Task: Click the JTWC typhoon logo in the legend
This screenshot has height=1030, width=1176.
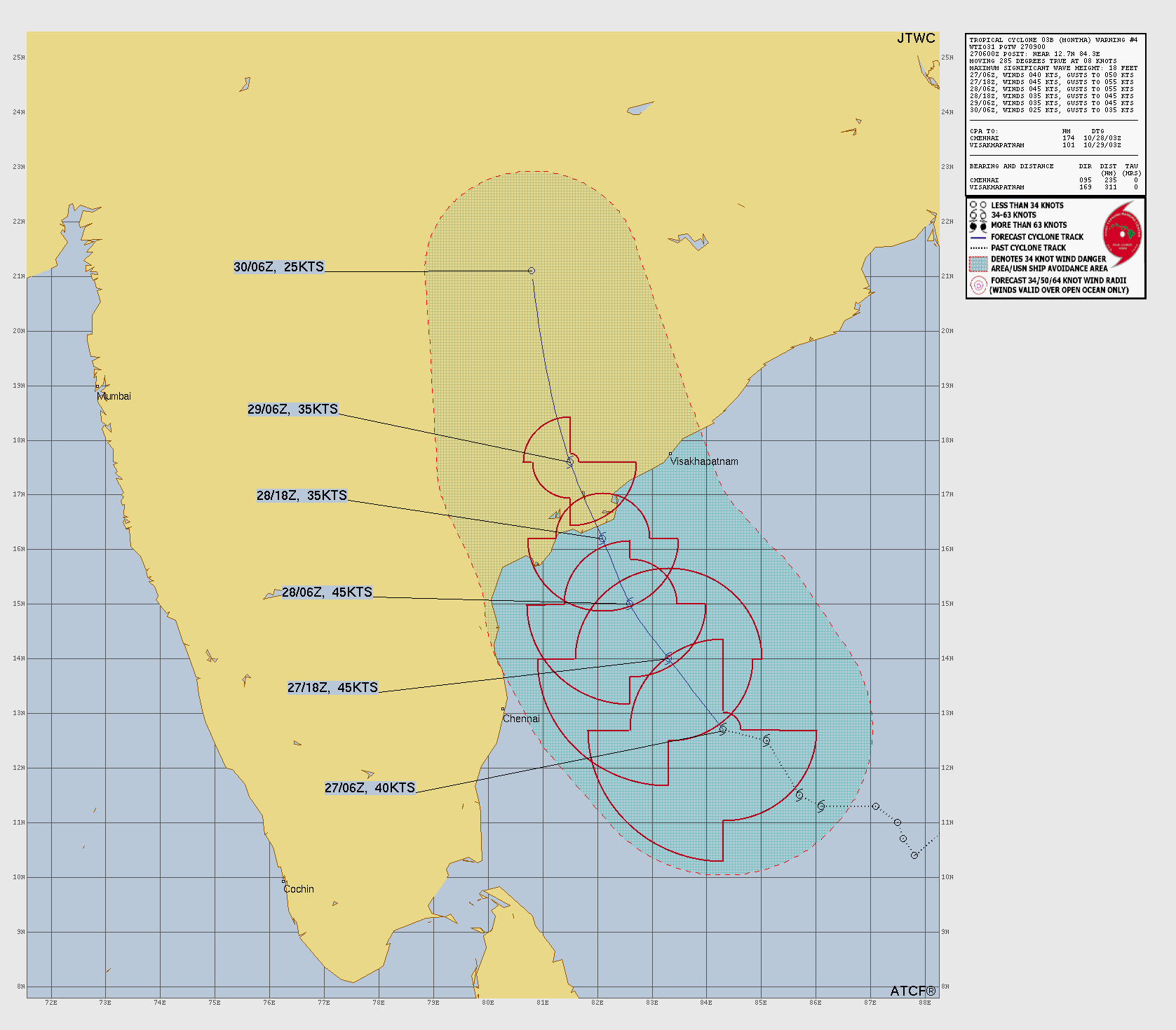Action: 1122,233
